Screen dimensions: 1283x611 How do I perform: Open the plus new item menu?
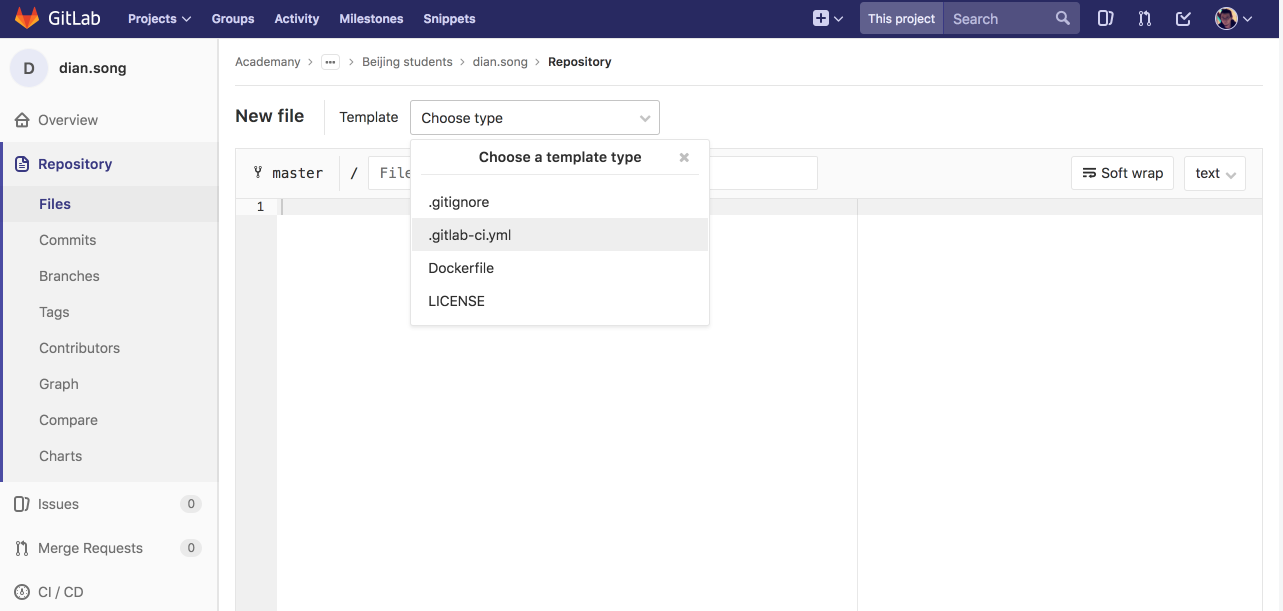pos(828,18)
